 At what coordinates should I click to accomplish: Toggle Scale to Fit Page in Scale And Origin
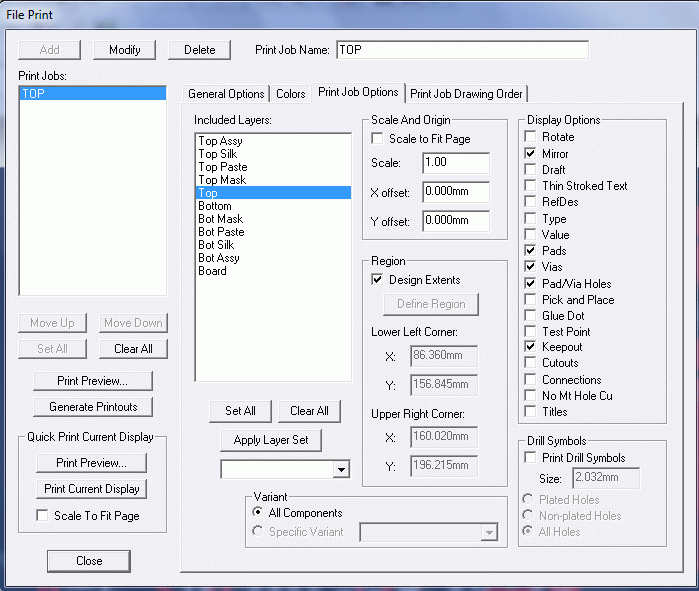click(378, 139)
